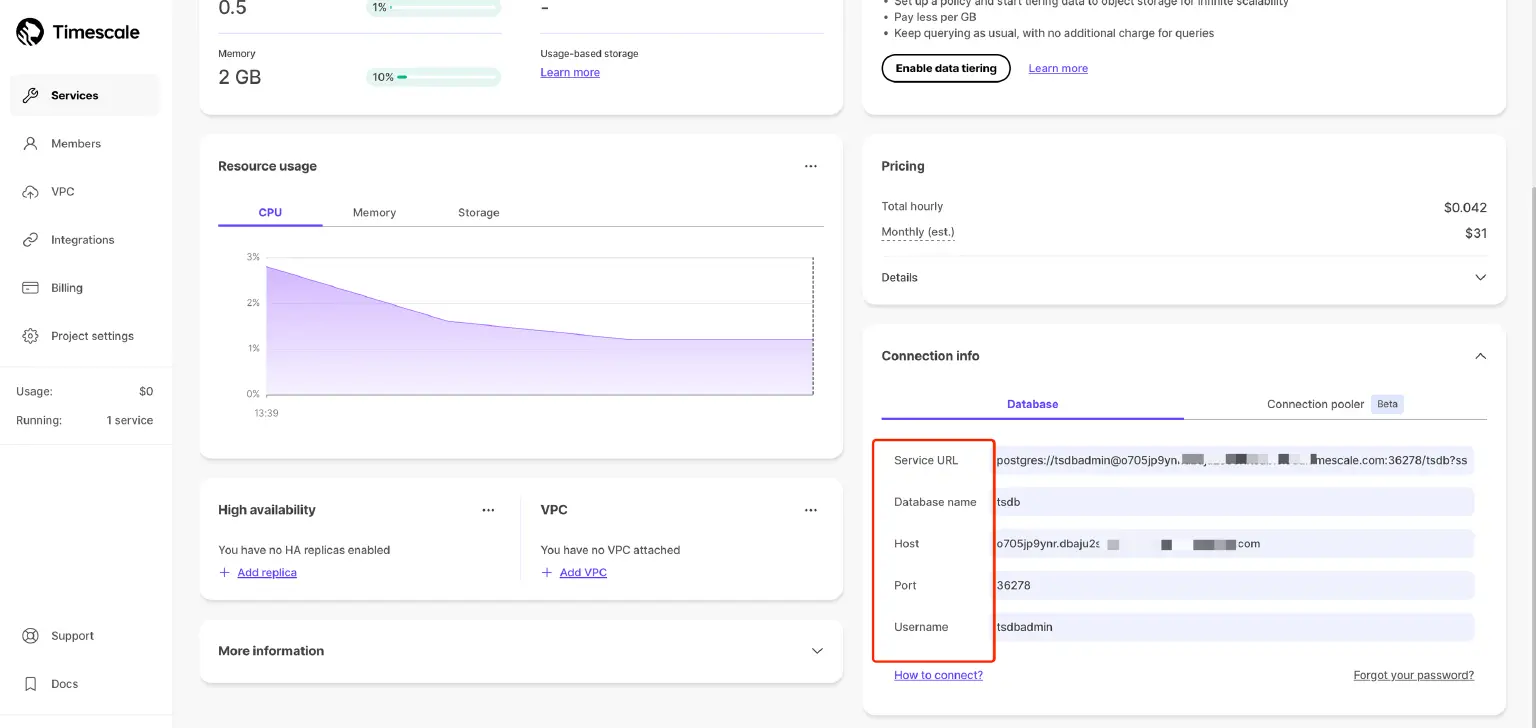Open Resource usage three-dot menu
The image size is (1536, 728).
811,166
